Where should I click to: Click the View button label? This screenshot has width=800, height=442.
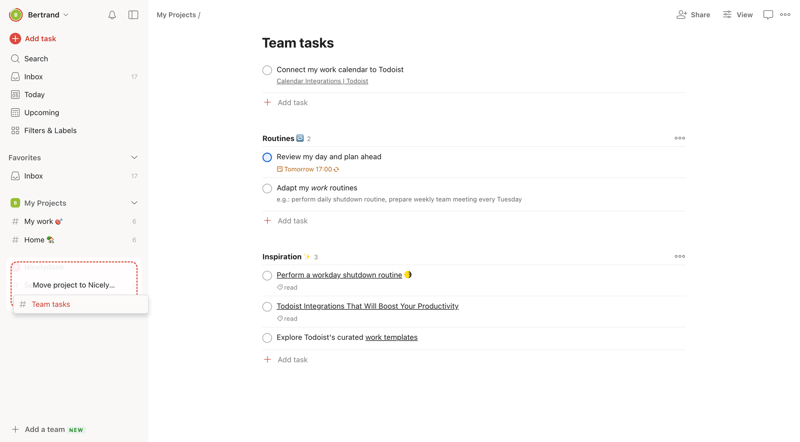744,15
